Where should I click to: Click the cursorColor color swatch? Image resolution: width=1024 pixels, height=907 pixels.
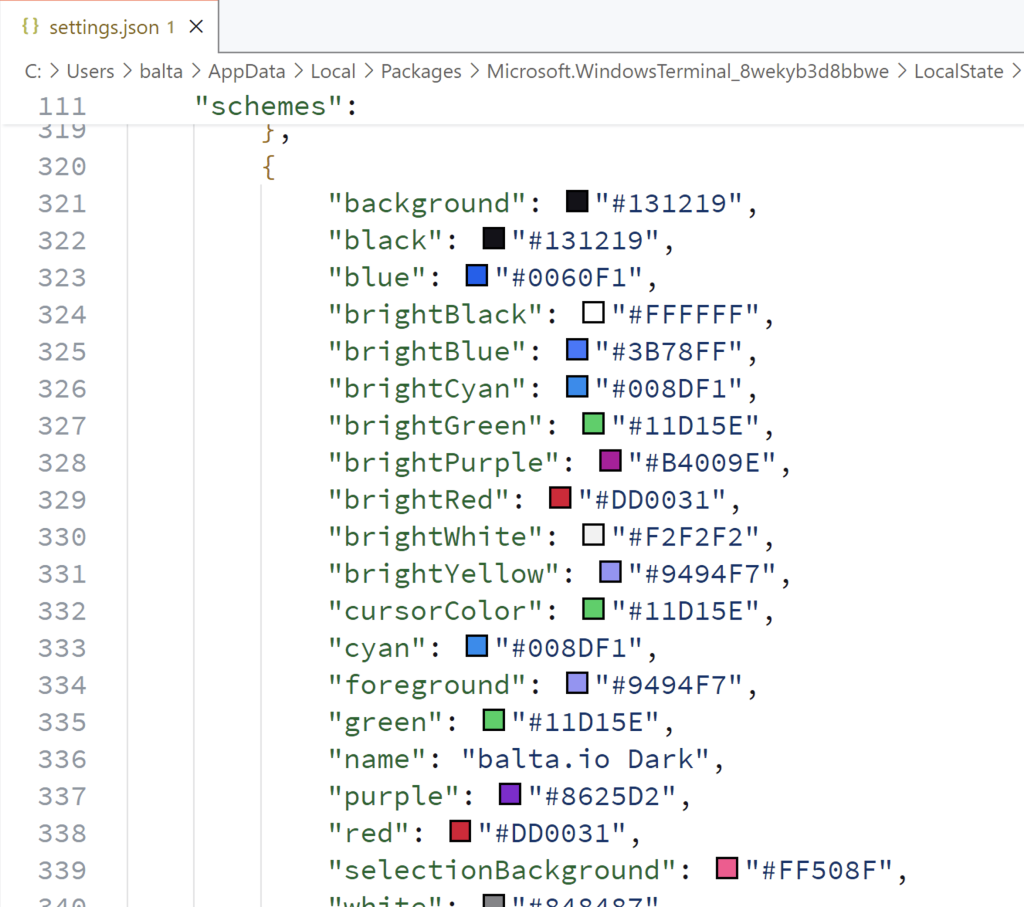[593, 609]
